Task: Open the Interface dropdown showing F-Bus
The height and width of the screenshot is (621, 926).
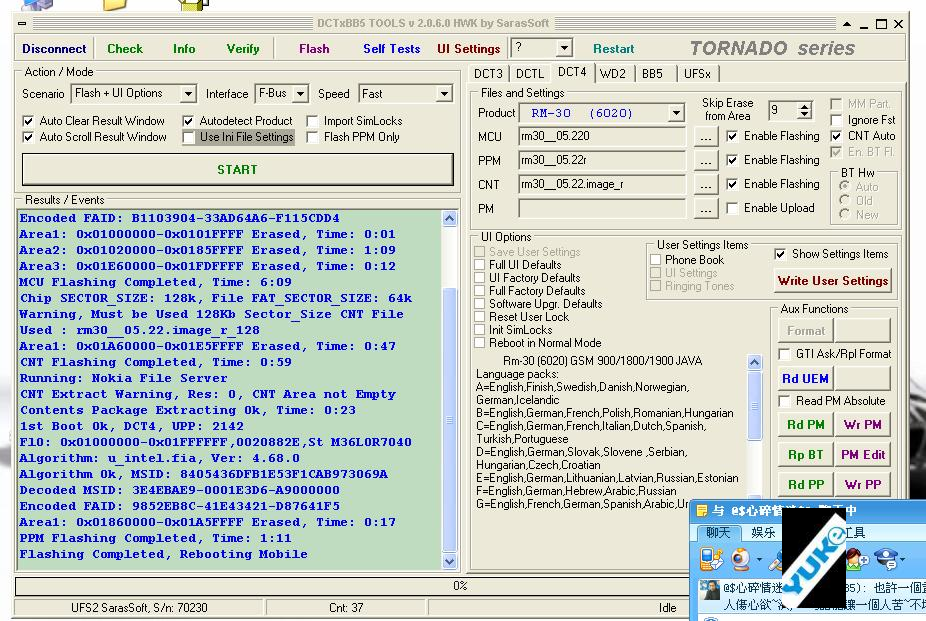Action: click(x=301, y=94)
